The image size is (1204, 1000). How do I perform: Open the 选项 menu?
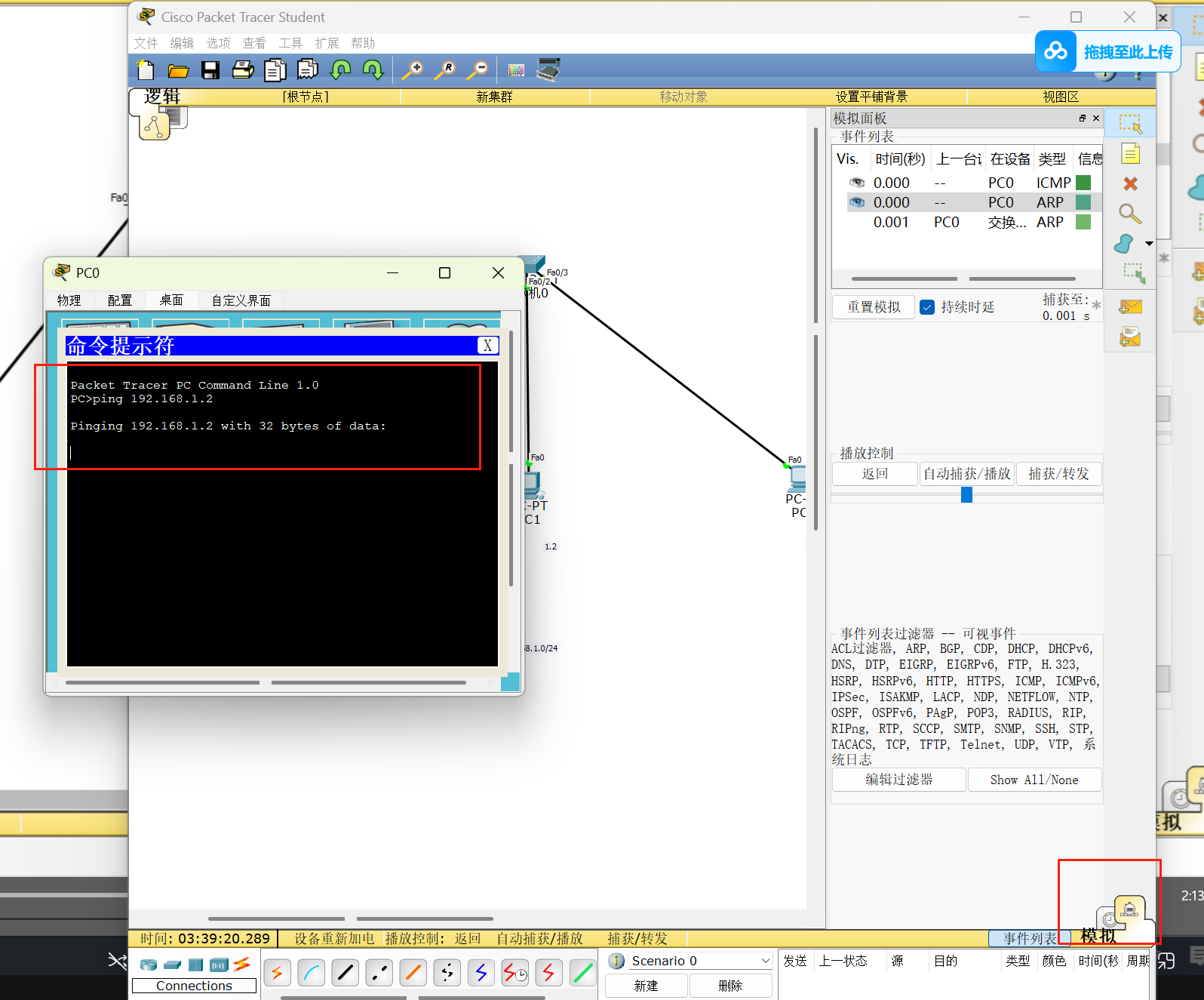[219, 43]
